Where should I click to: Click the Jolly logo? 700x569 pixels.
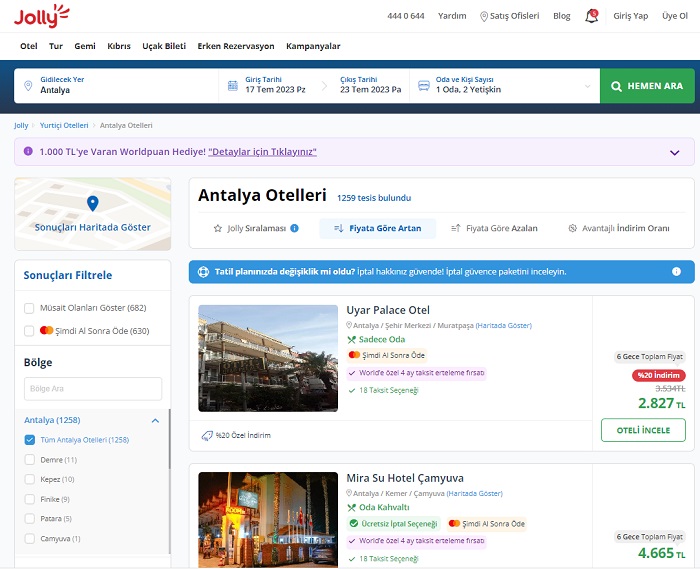pyautogui.click(x=42, y=17)
